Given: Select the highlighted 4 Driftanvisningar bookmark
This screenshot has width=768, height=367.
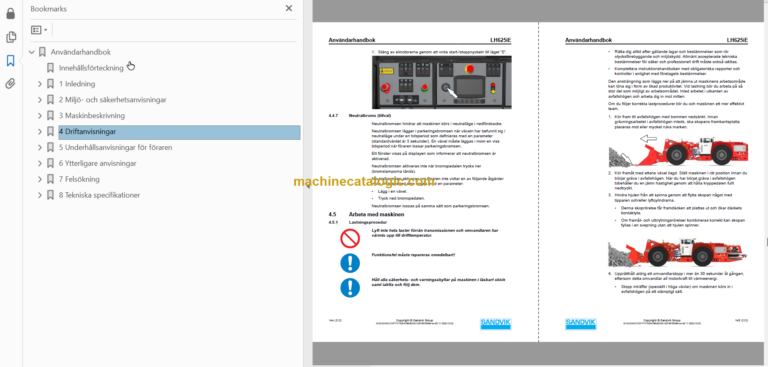Looking at the screenshot, I should tap(179, 131).
